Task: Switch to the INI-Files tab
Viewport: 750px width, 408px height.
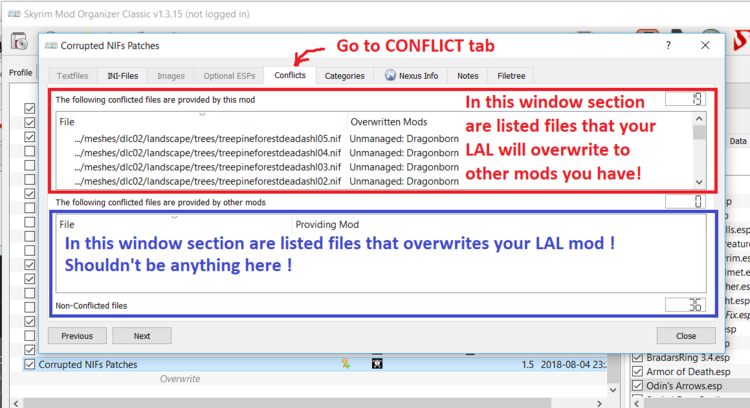Action: click(x=122, y=76)
